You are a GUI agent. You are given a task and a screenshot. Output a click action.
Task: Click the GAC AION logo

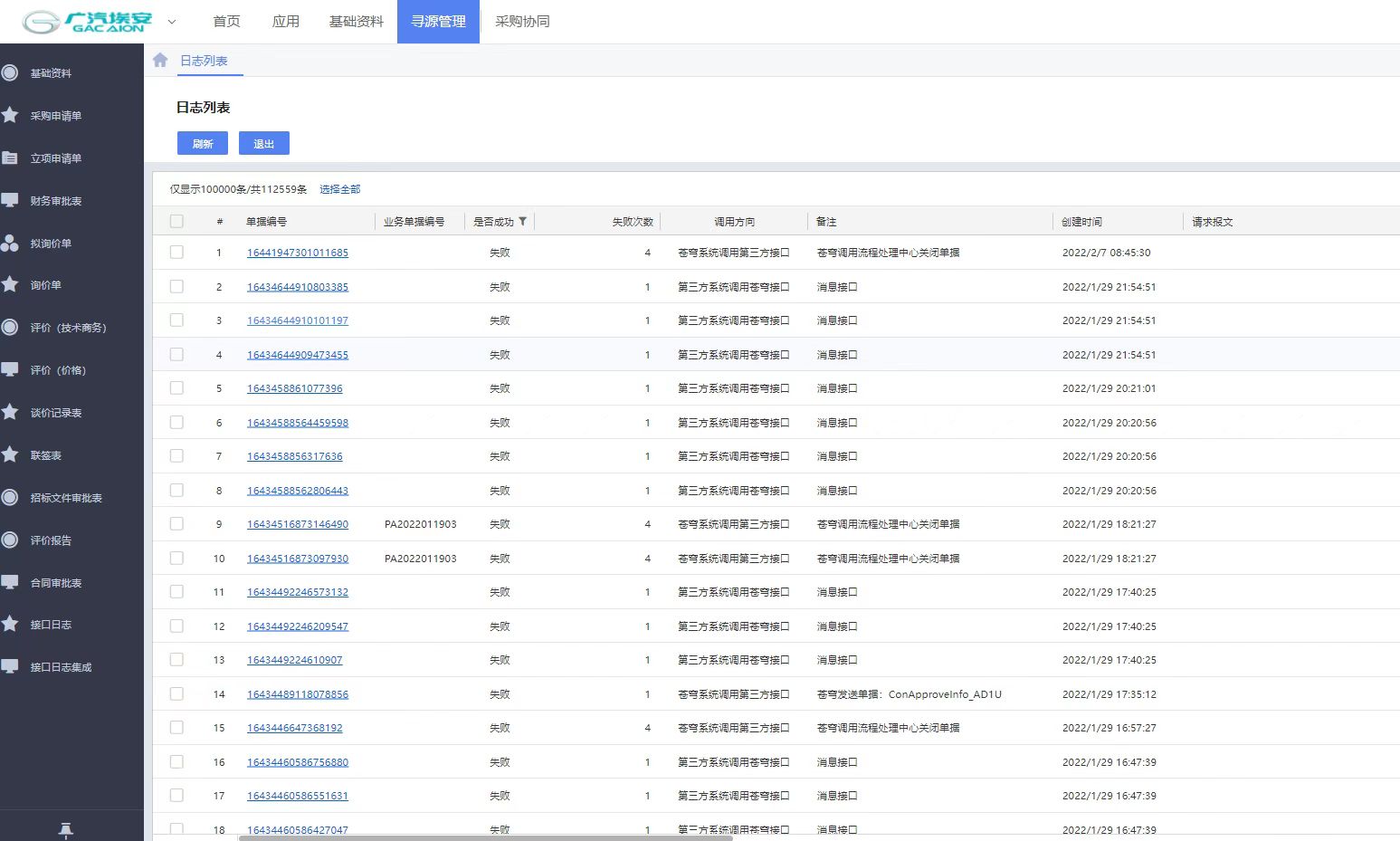pos(88,22)
